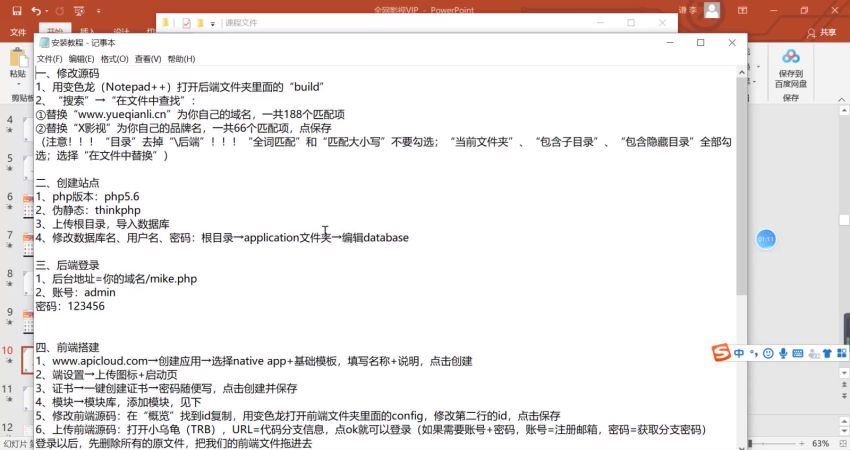The image size is (850, 450).
Task: Click new folder icon in Explorer quick toolbar
Action: point(201,23)
